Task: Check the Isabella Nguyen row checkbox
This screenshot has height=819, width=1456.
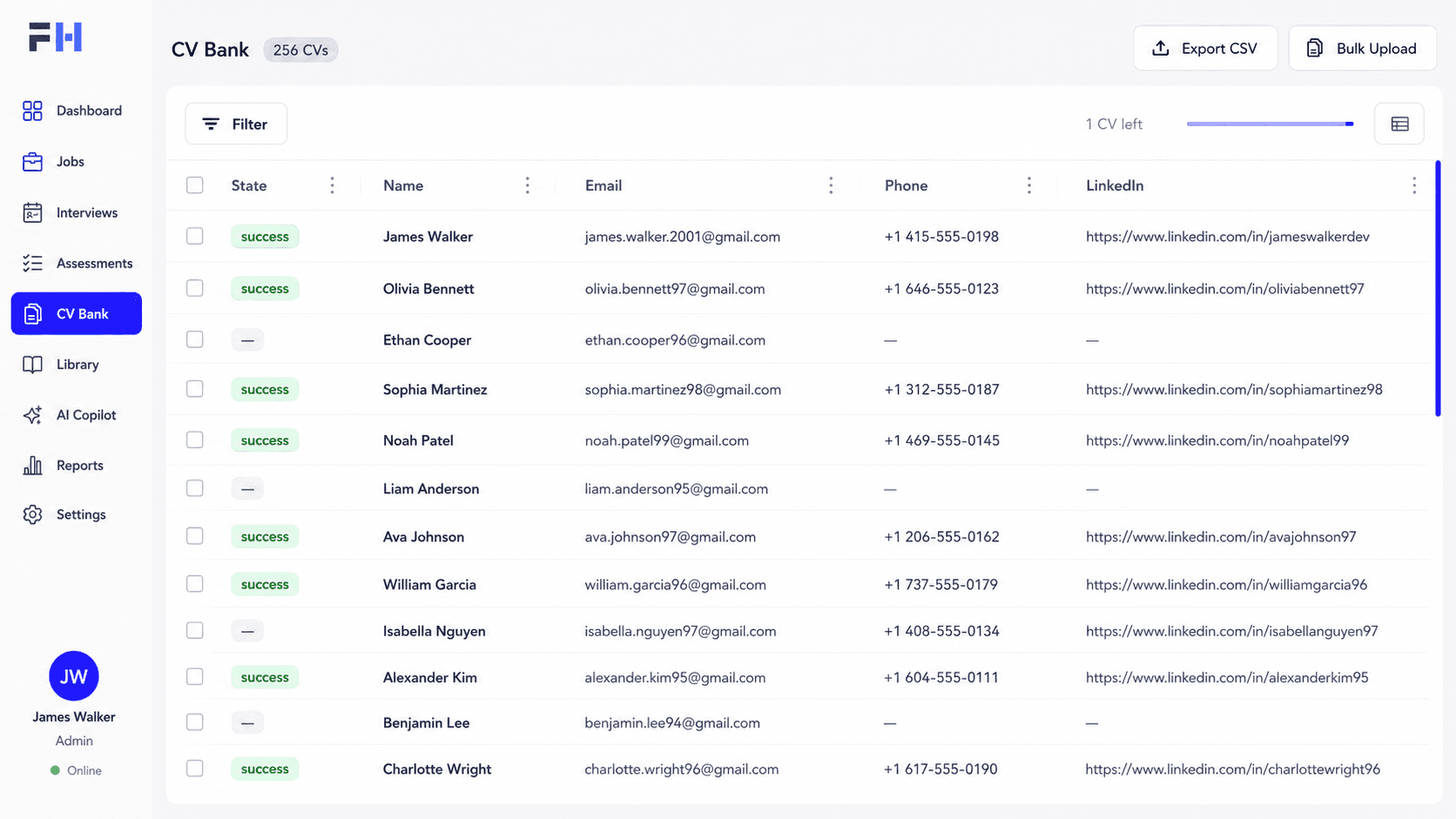Action: (195, 630)
